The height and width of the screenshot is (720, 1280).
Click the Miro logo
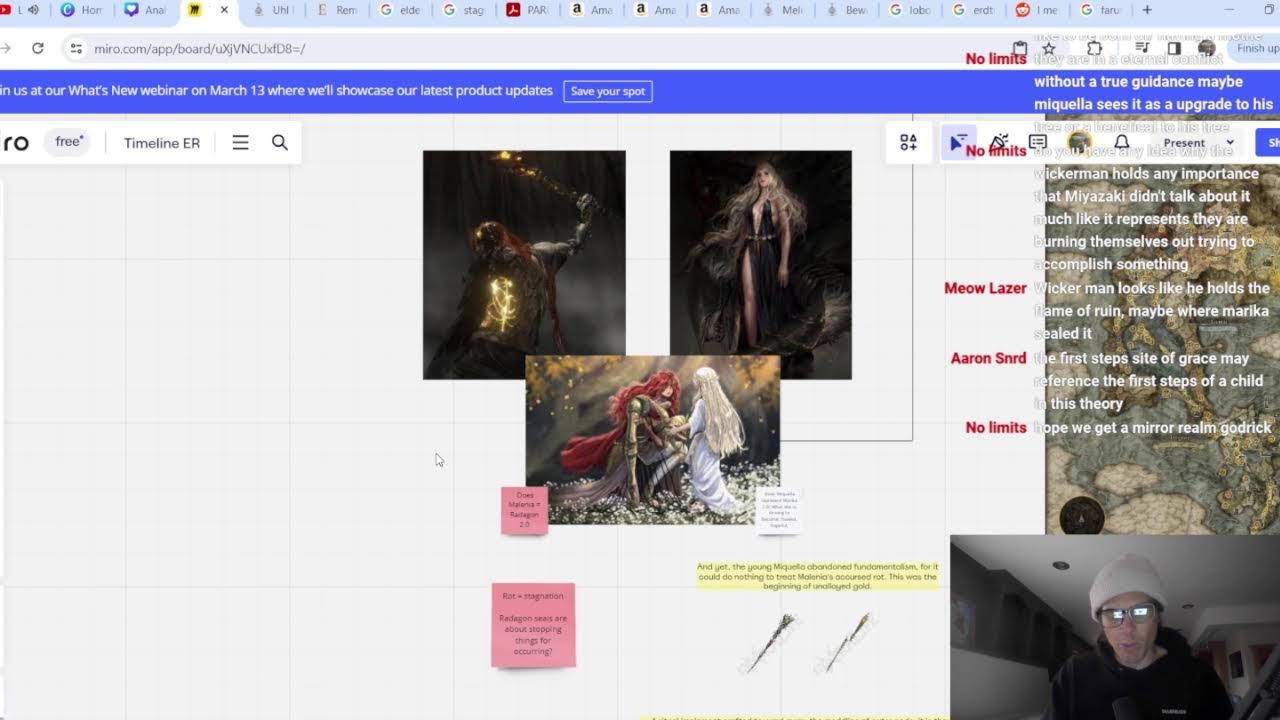click(14, 143)
